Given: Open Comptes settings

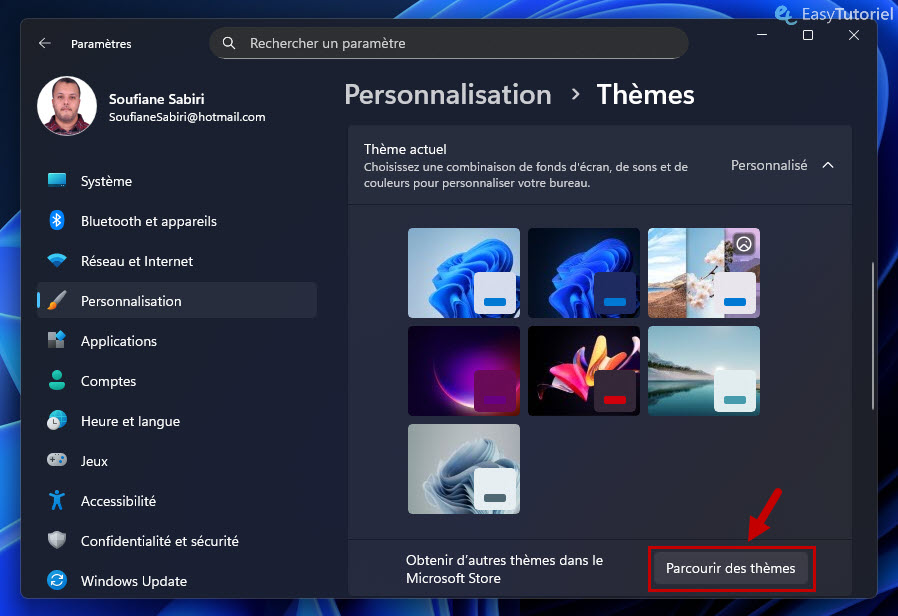Looking at the screenshot, I should 107,381.
